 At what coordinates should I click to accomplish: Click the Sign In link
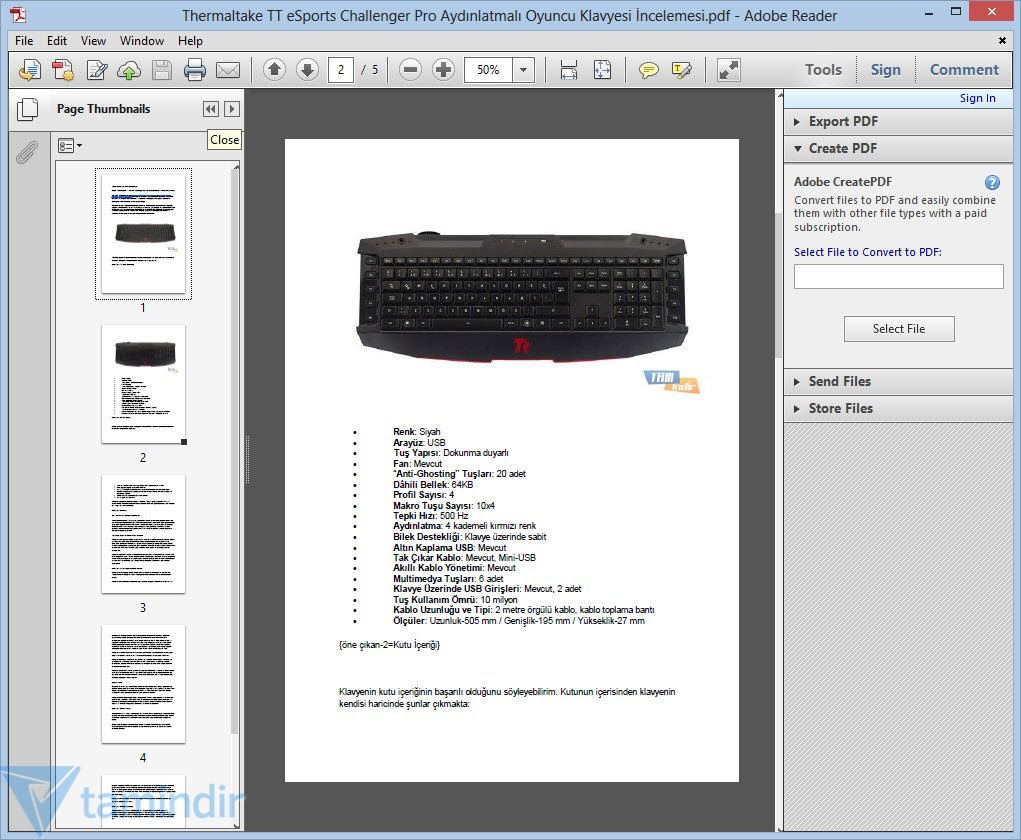(x=977, y=98)
